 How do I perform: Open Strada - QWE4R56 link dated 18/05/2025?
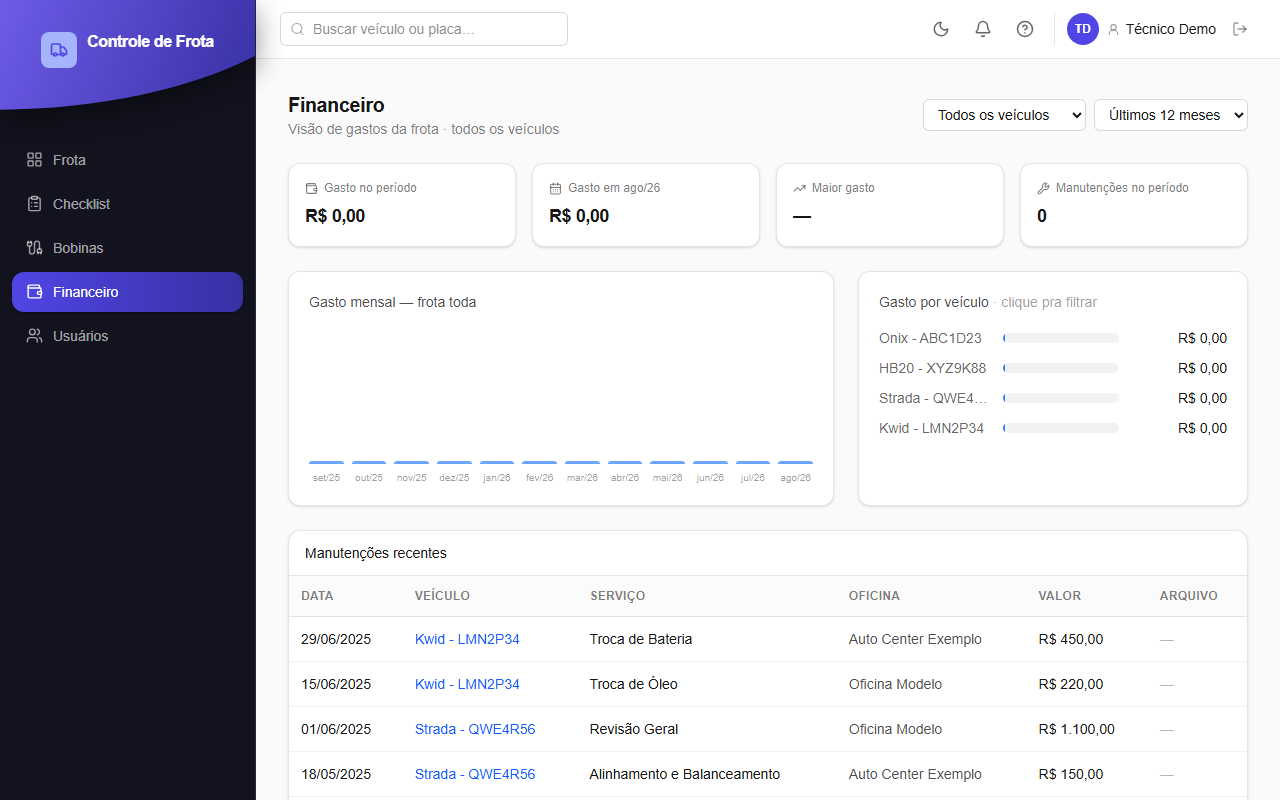click(x=475, y=774)
